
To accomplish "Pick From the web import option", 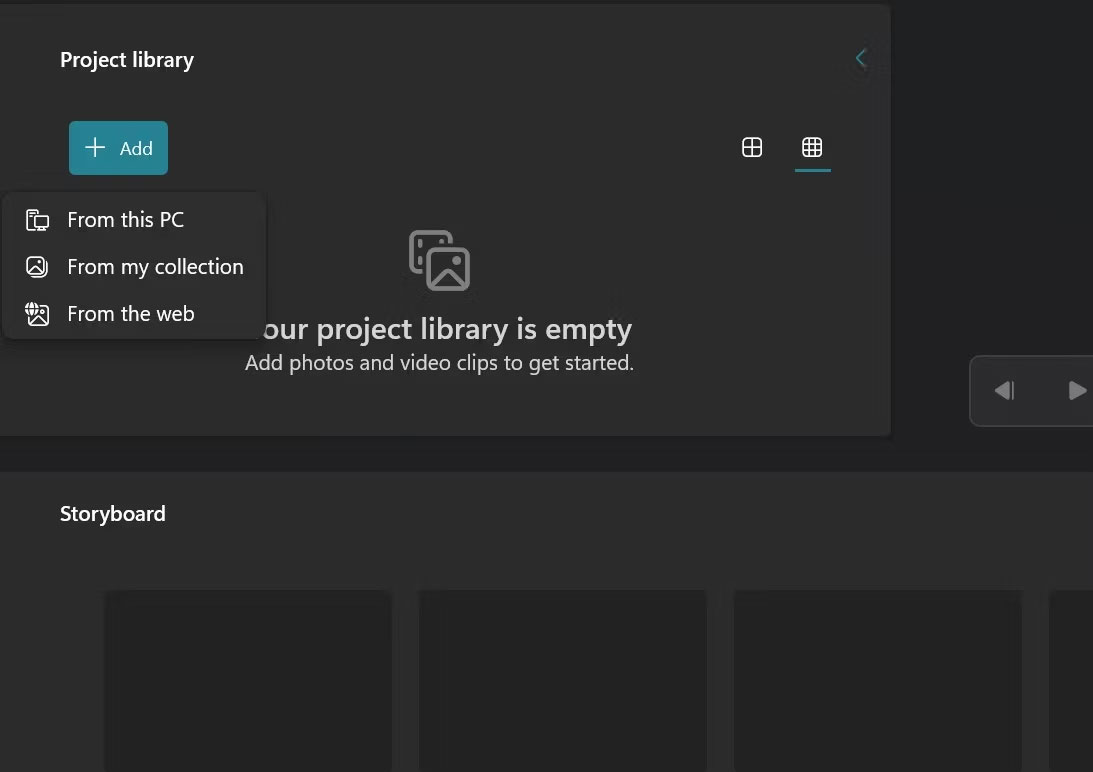I will click(130, 313).
